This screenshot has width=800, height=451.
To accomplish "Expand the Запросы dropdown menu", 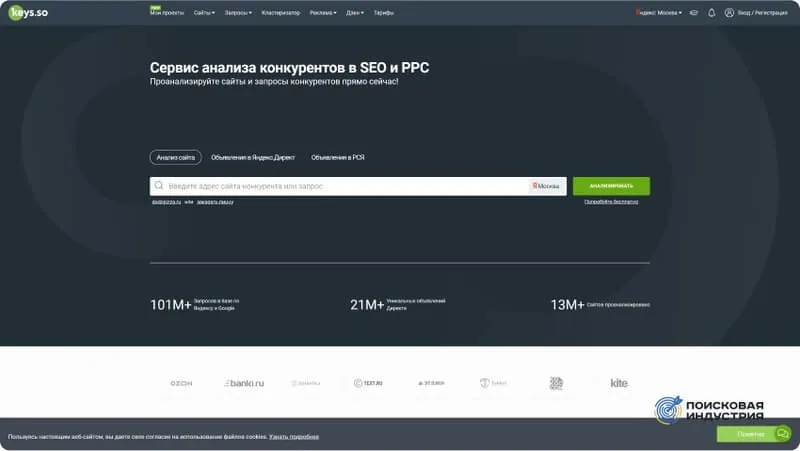I will click(x=238, y=13).
